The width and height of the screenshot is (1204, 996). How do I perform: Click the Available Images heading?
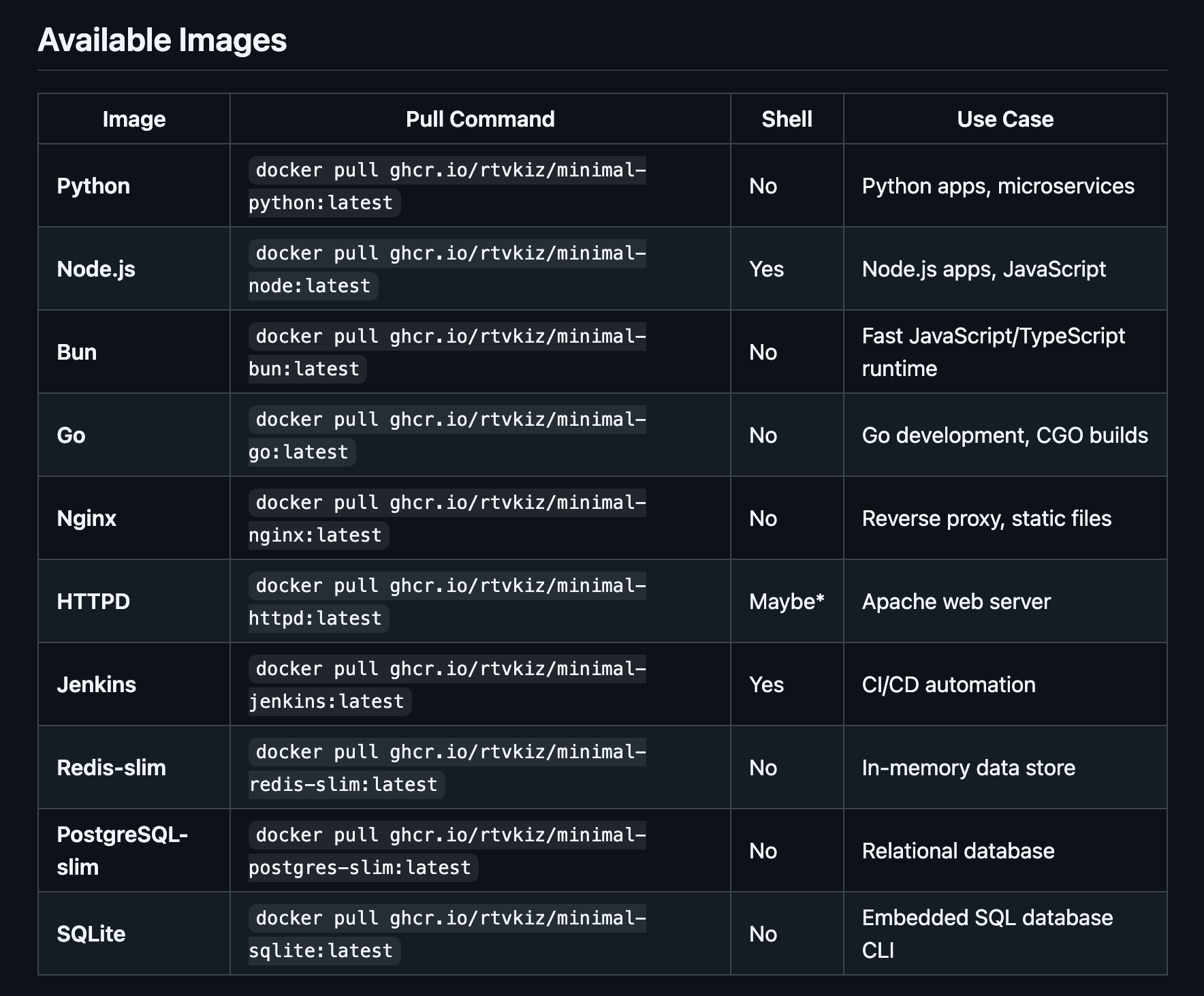point(162,40)
